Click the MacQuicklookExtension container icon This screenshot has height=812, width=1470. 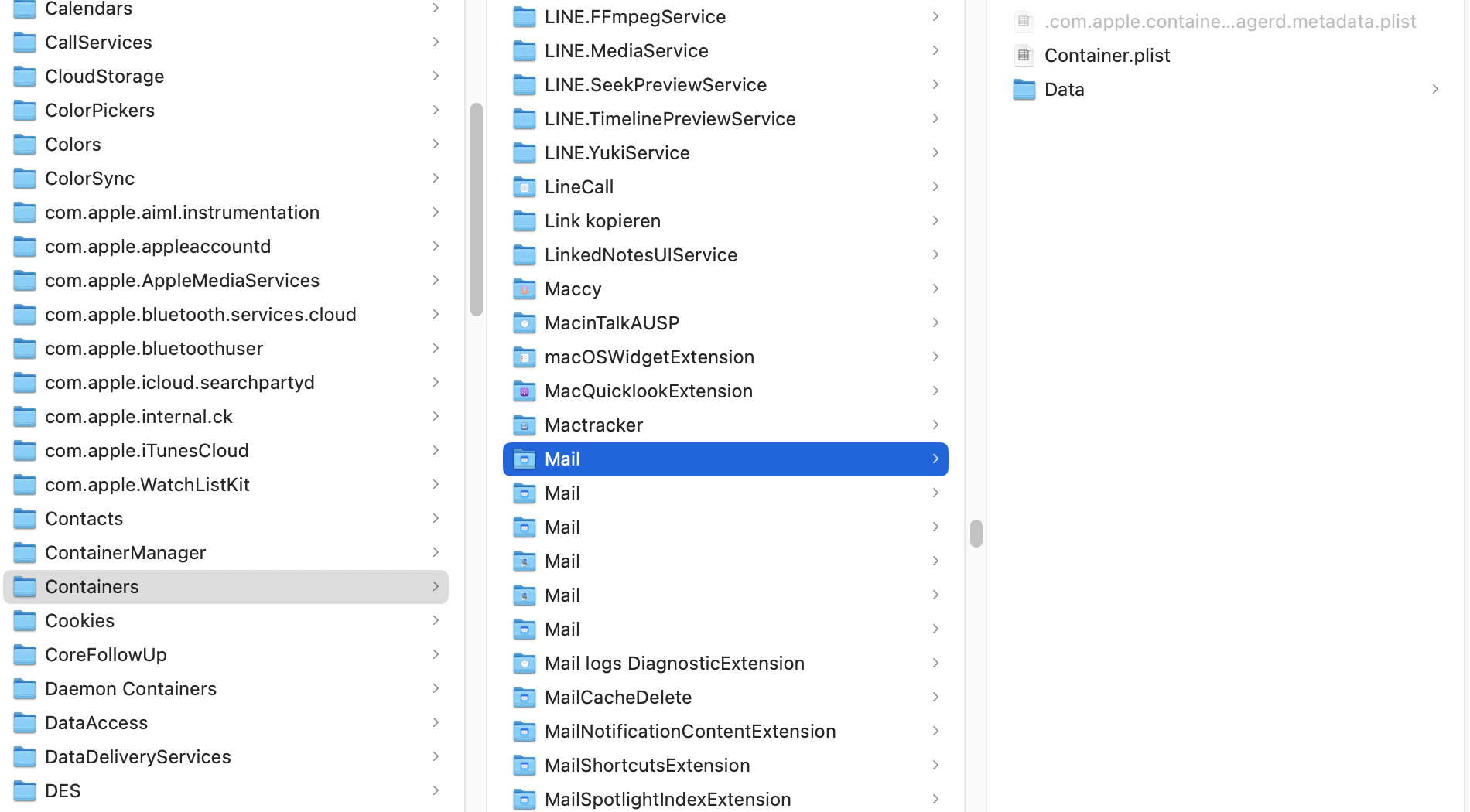(x=525, y=391)
